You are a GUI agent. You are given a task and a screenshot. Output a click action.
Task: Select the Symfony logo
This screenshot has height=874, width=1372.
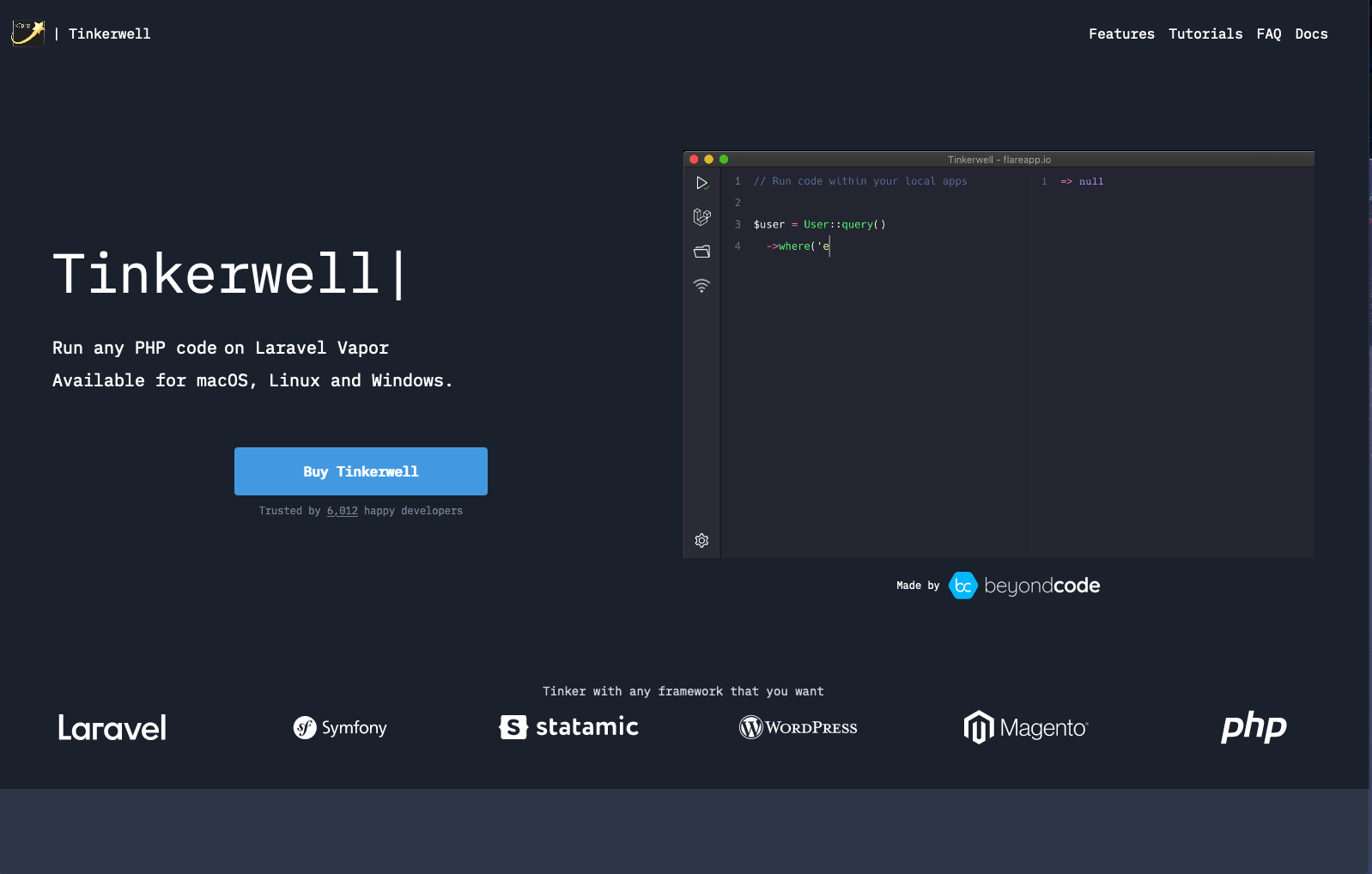(340, 728)
